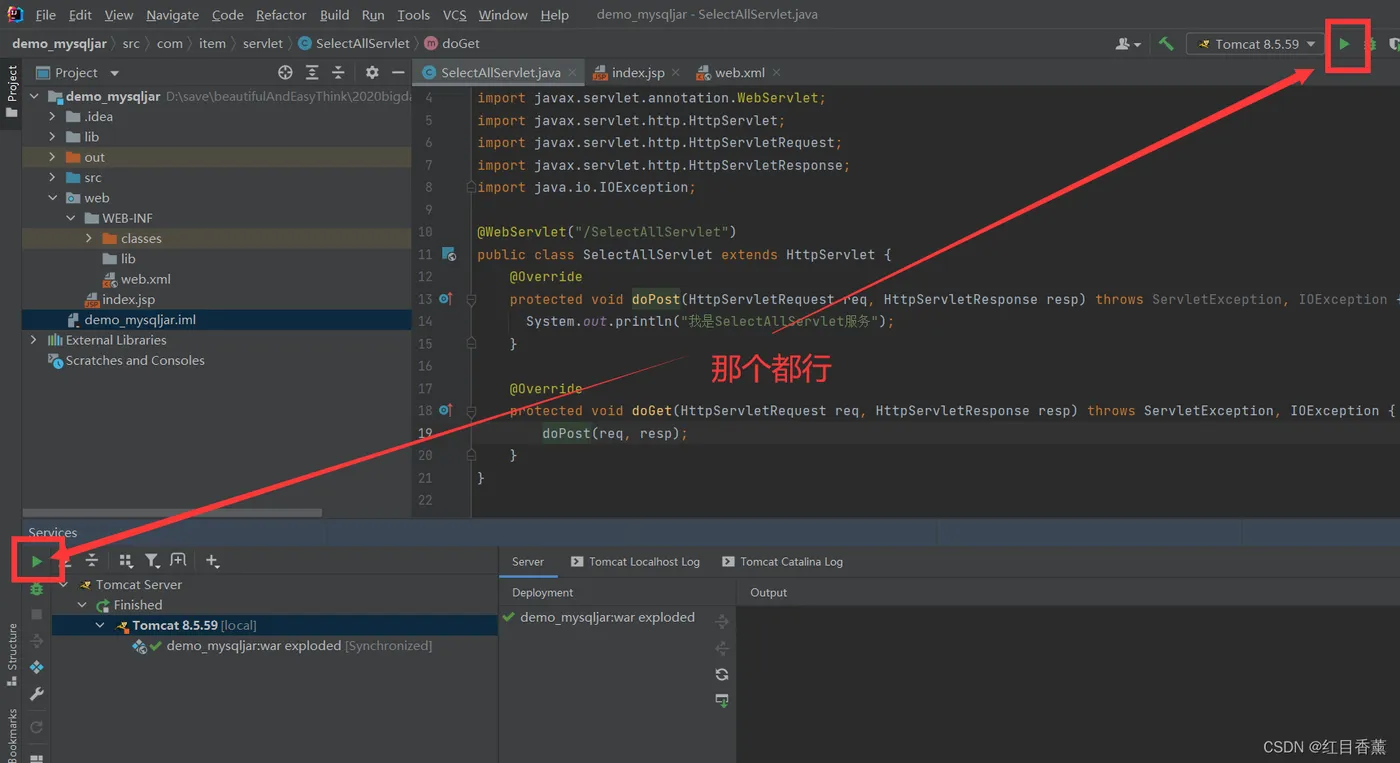The width and height of the screenshot is (1400, 763).
Task: Close the SelectAllServlet.java tab
Action: (573, 73)
